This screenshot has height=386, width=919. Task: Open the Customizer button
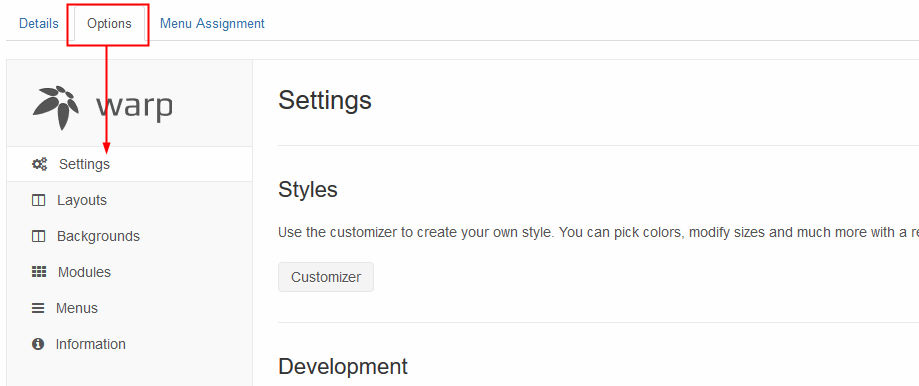(x=326, y=277)
